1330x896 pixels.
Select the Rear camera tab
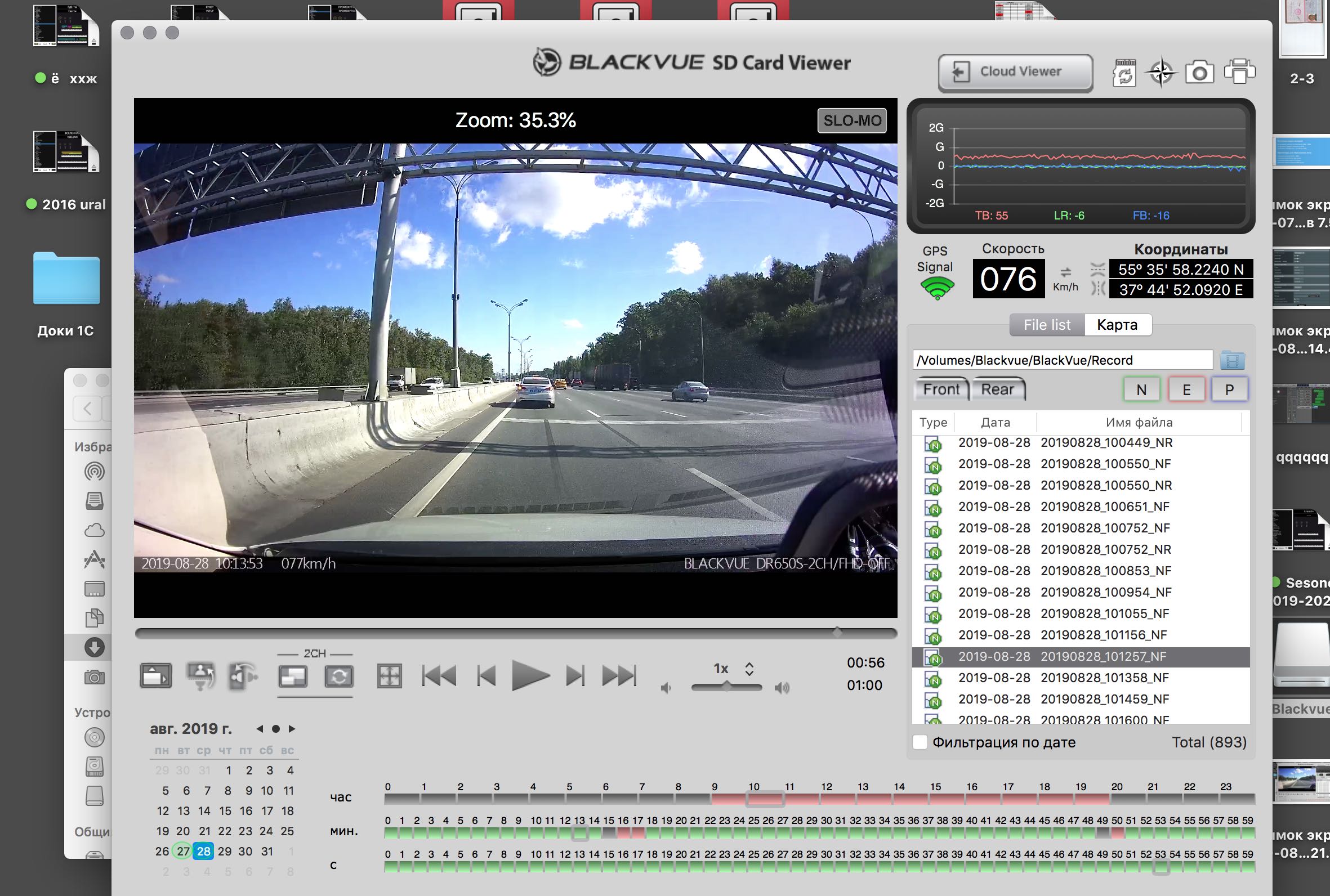(x=997, y=389)
